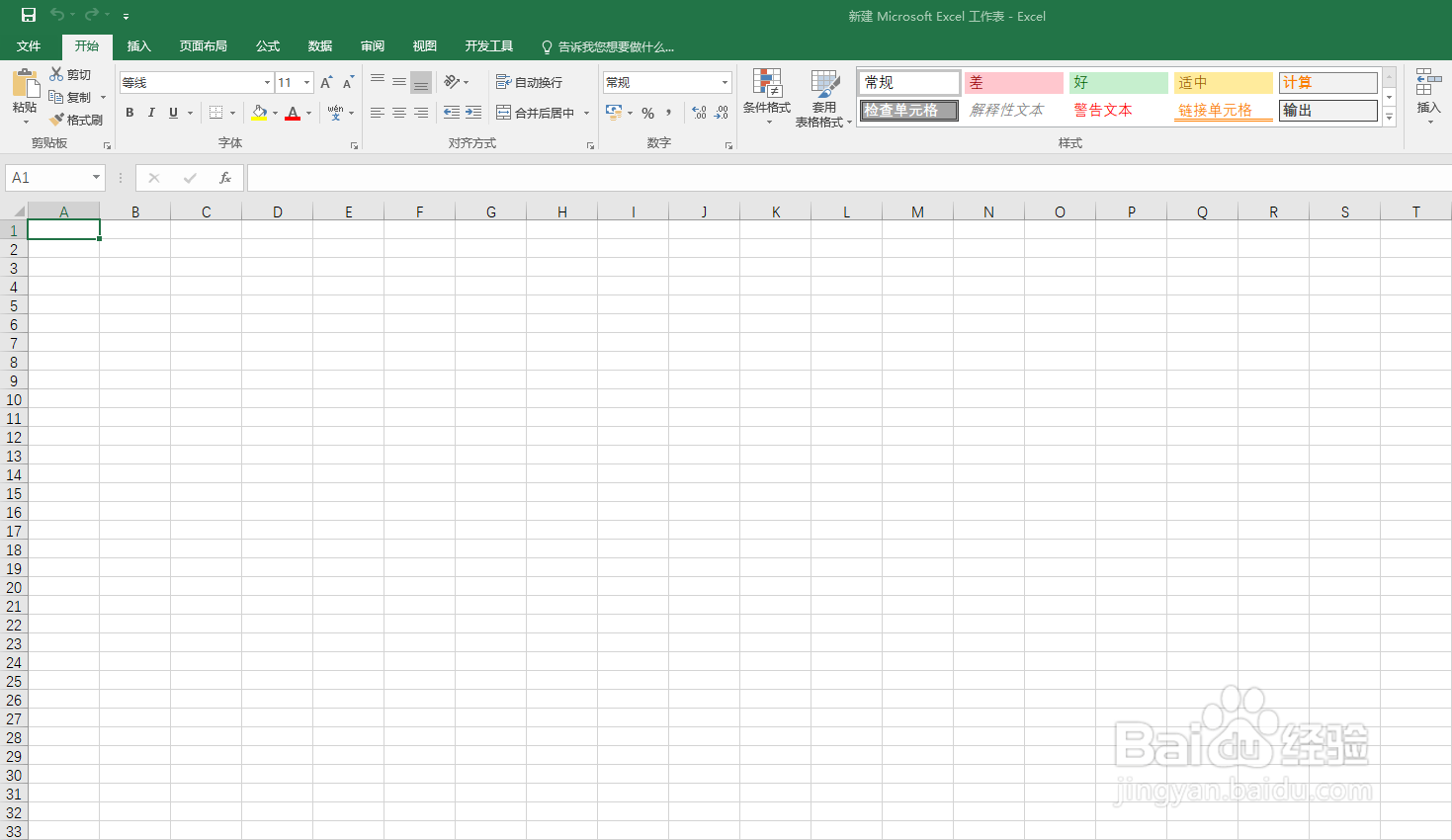Click the font color A icon
The height and width of the screenshot is (840, 1452).
tap(293, 113)
